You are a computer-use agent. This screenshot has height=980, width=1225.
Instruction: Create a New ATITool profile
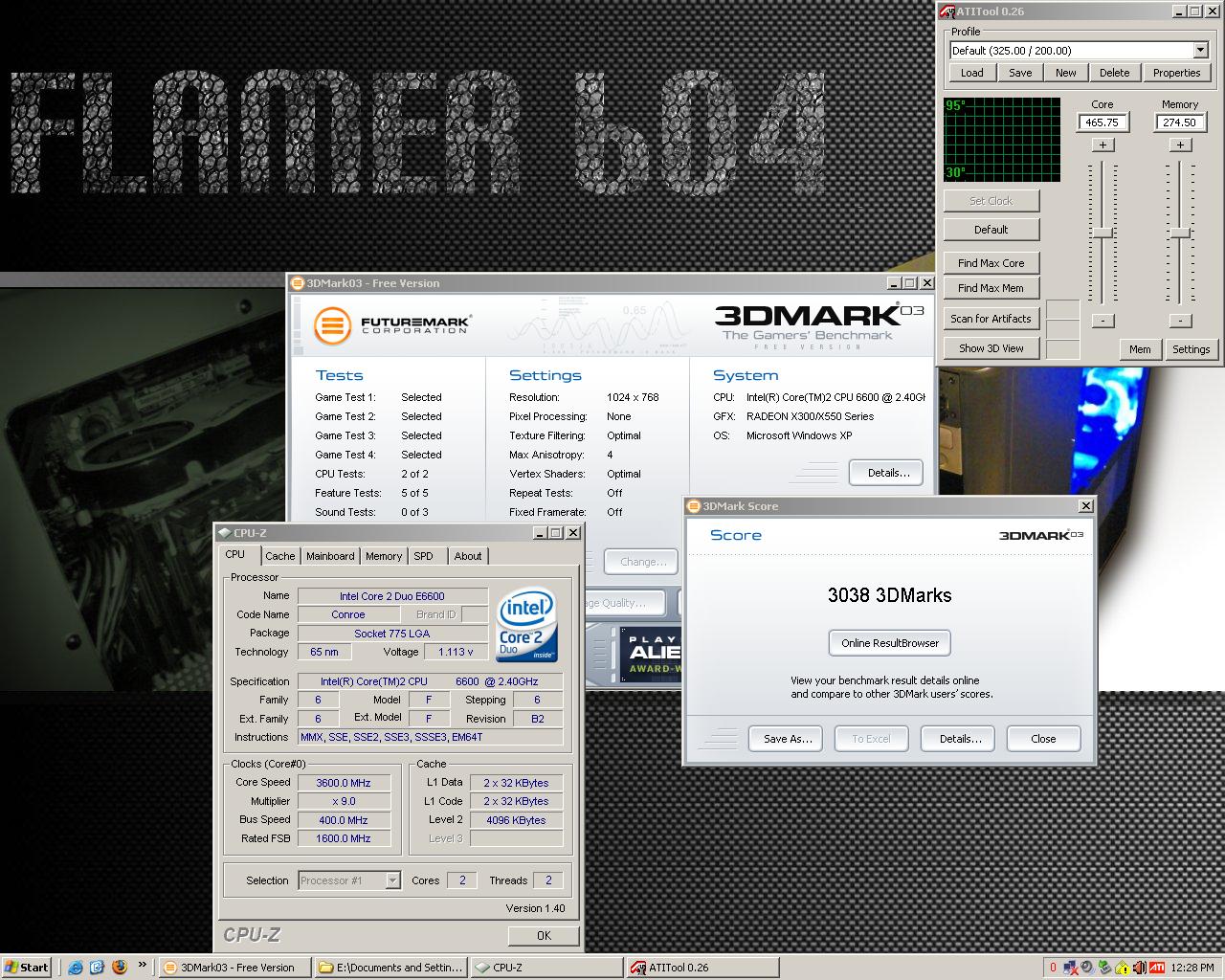point(1066,73)
